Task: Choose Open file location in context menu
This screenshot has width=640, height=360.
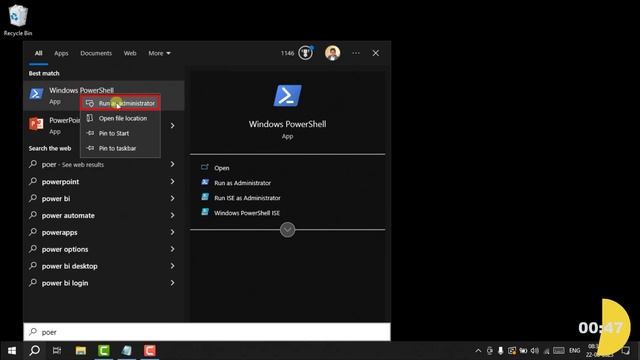Action: click(120, 118)
